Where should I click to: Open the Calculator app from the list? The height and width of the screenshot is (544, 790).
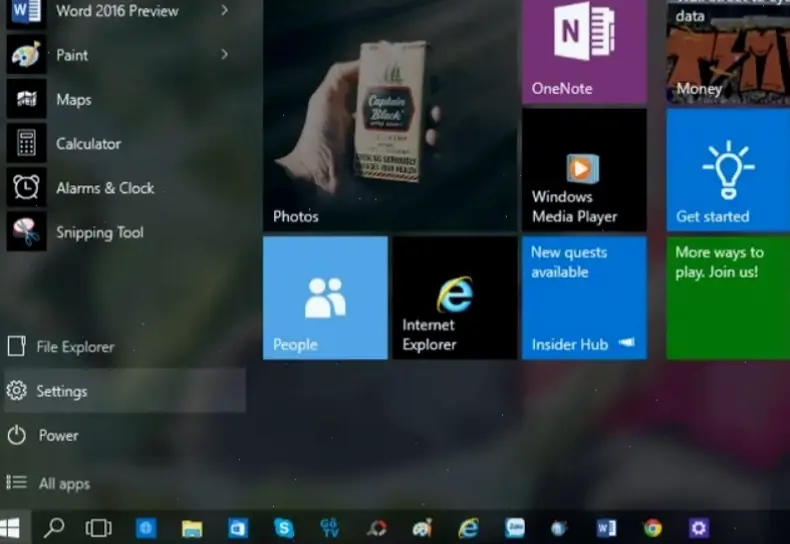[88, 144]
